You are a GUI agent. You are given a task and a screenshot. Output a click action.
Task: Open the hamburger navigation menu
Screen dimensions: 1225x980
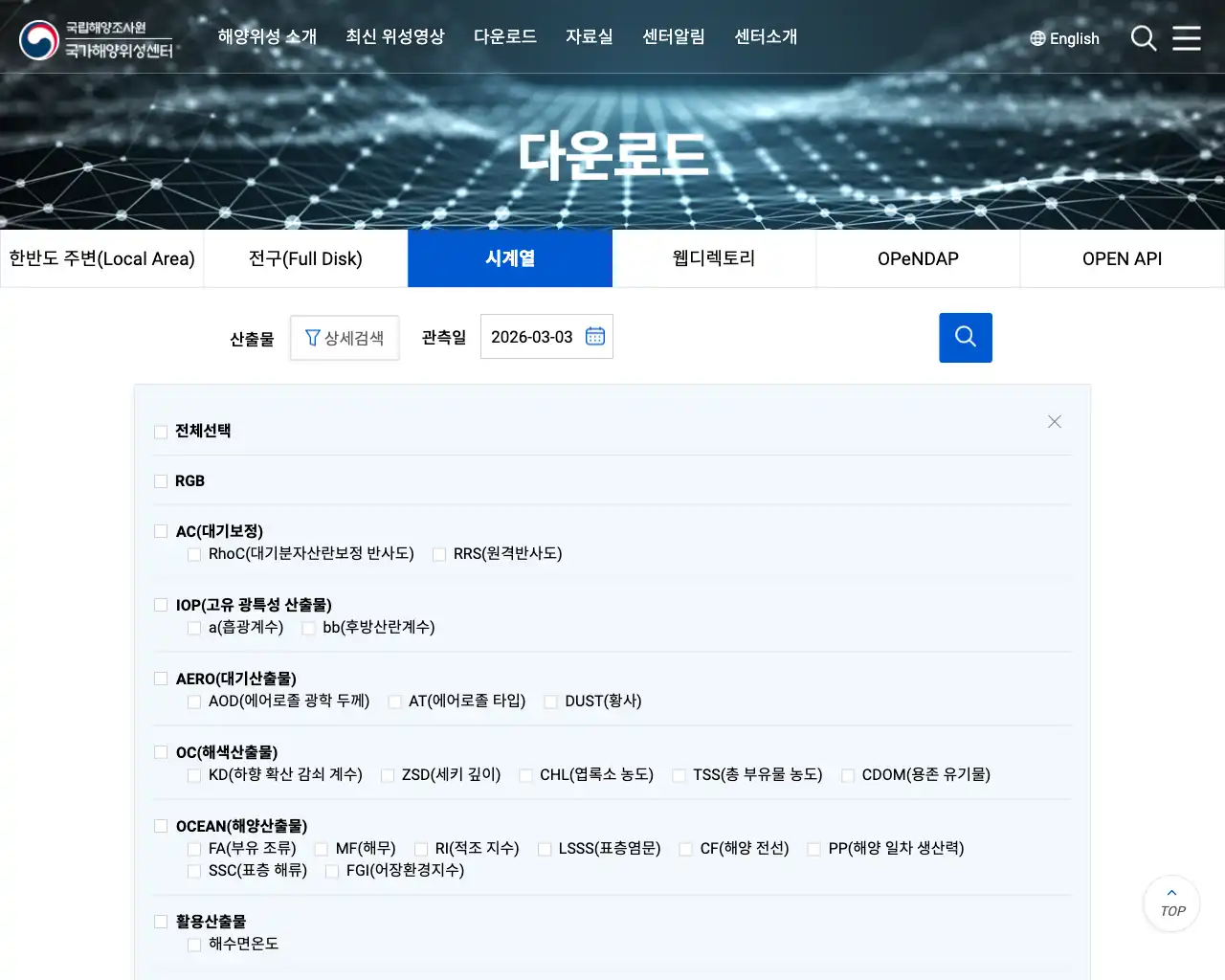click(x=1187, y=38)
